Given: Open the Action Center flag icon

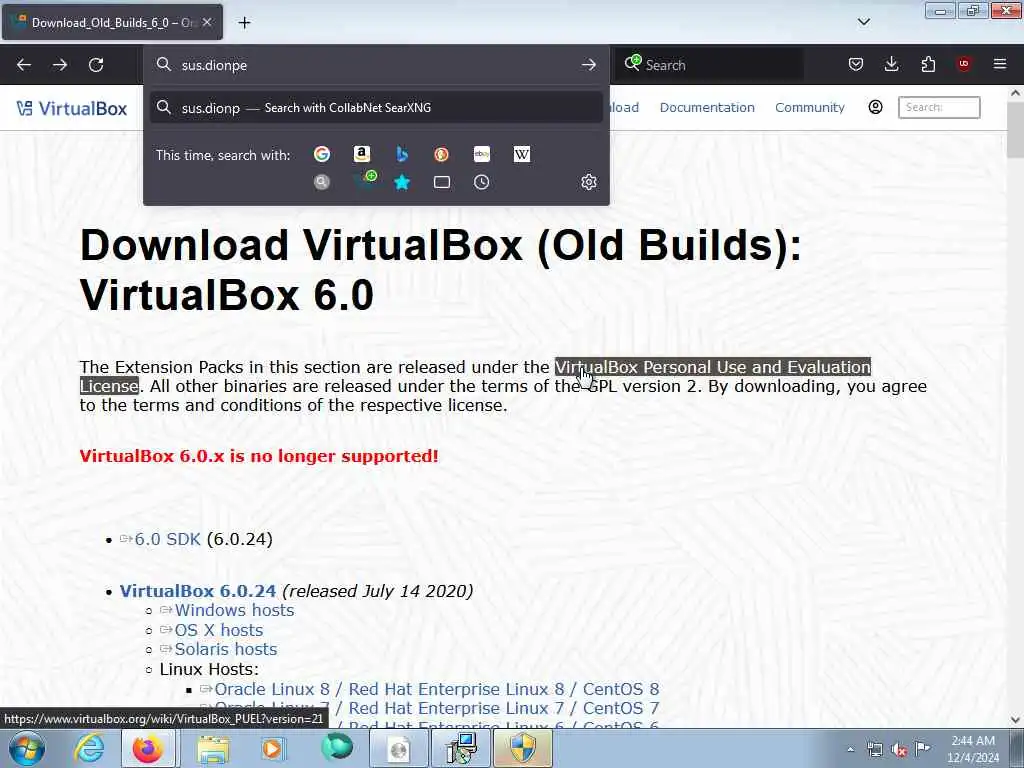Looking at the screenshot, I should pos(922,748).
